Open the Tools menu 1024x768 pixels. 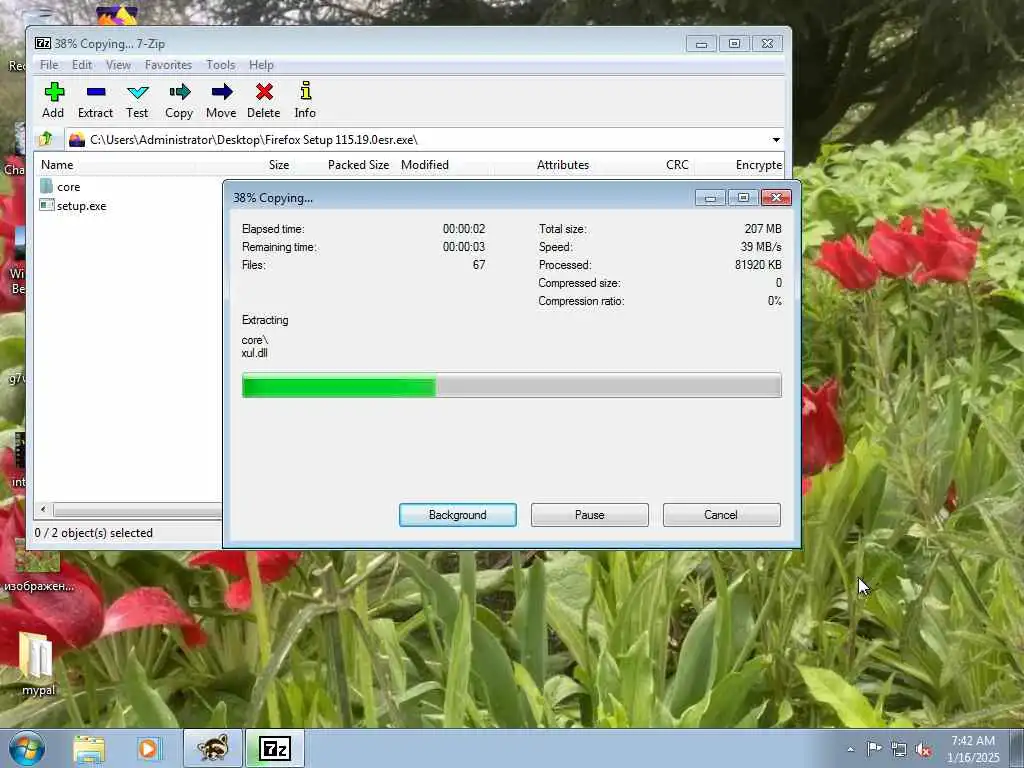pos(221,65)
